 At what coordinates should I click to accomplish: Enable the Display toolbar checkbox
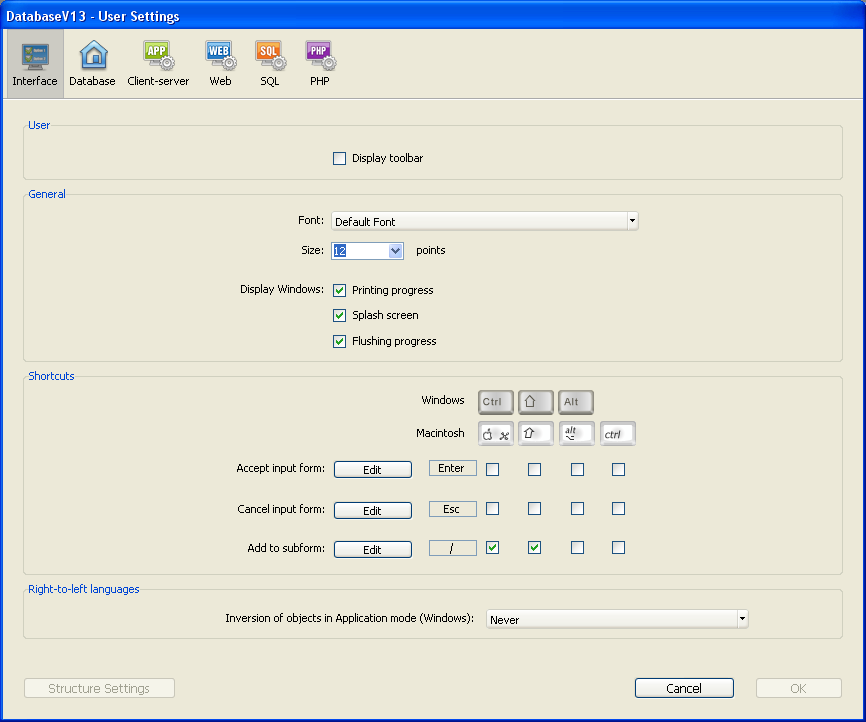(340, 158)
